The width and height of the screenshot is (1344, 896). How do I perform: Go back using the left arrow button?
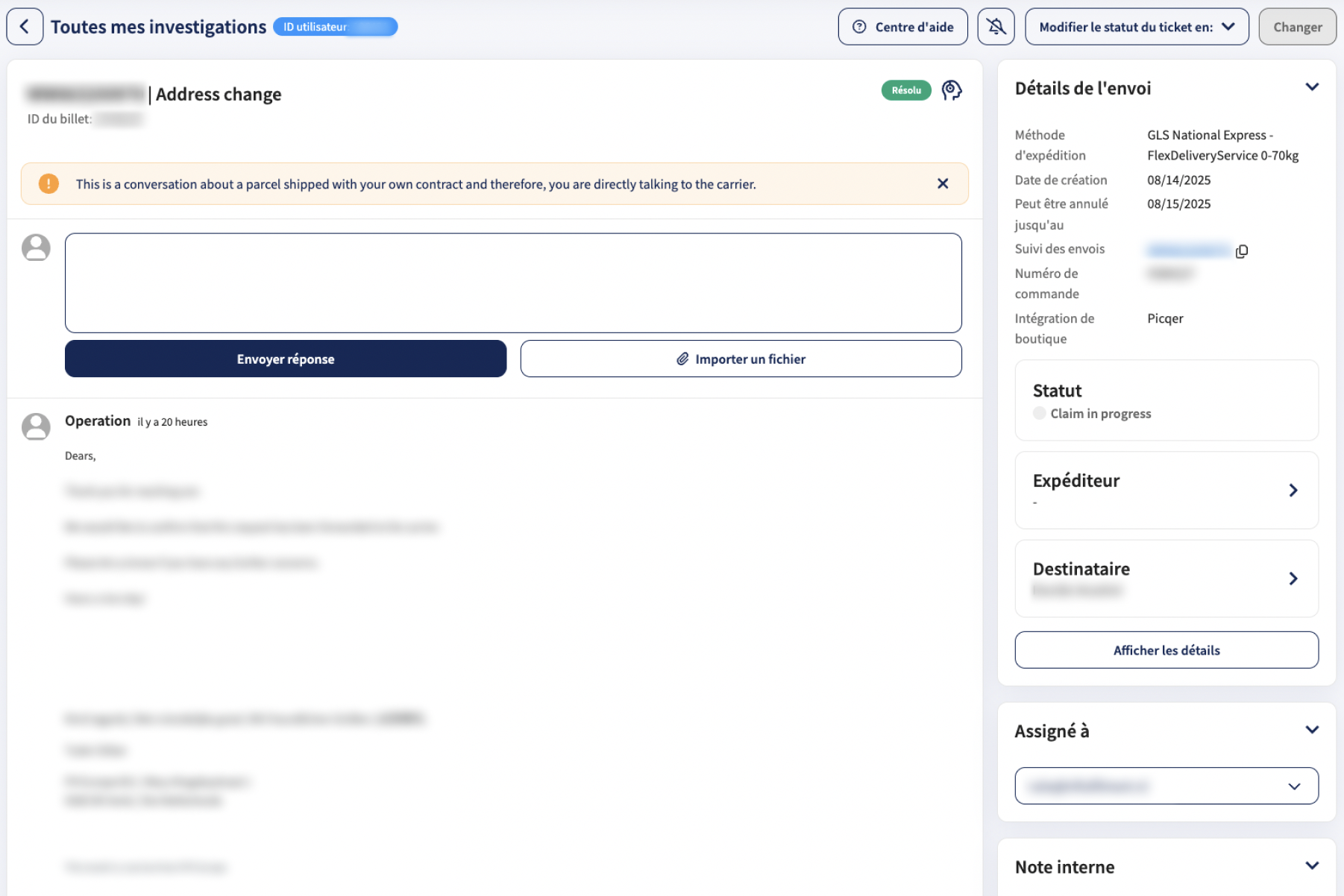coord(25,27)
